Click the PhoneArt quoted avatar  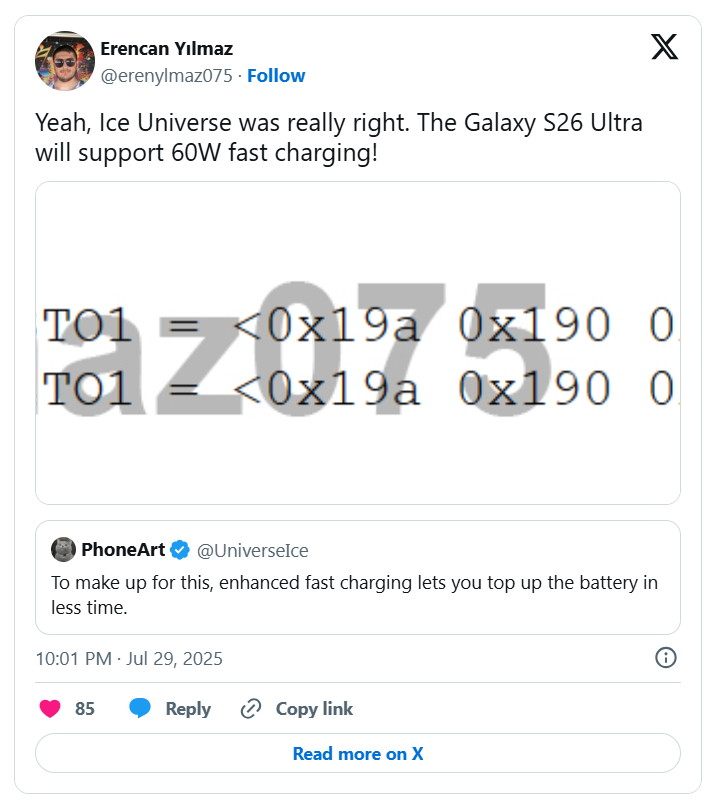(x=64, y=549)
